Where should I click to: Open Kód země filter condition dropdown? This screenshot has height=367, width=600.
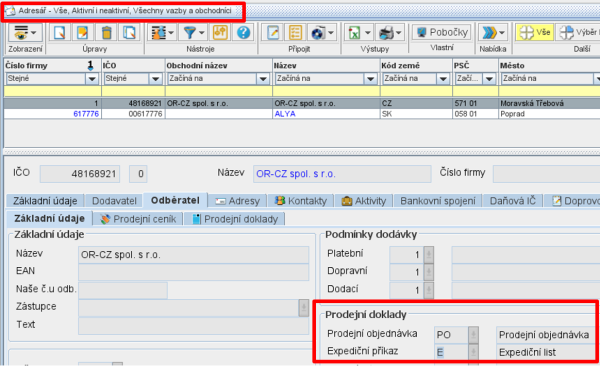[x=443, y=79]
